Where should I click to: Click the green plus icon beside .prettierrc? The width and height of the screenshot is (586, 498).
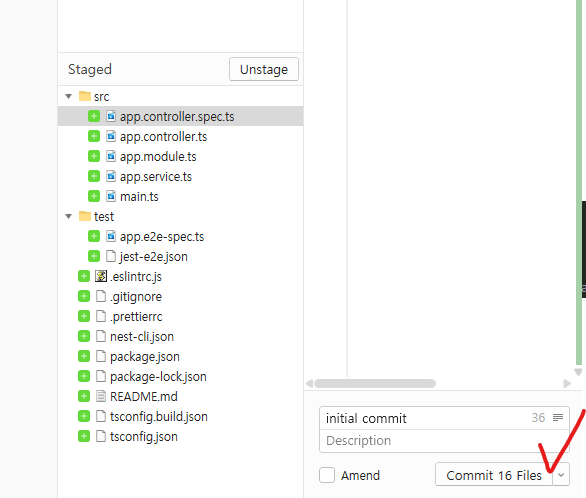coord(84,316)
